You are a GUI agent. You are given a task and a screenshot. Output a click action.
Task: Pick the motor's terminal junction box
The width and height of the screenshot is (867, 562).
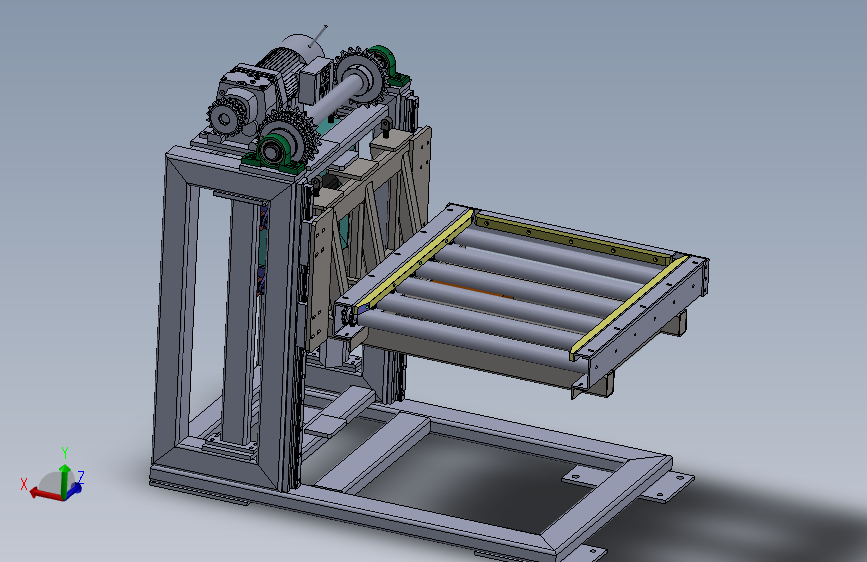point(315,80)
